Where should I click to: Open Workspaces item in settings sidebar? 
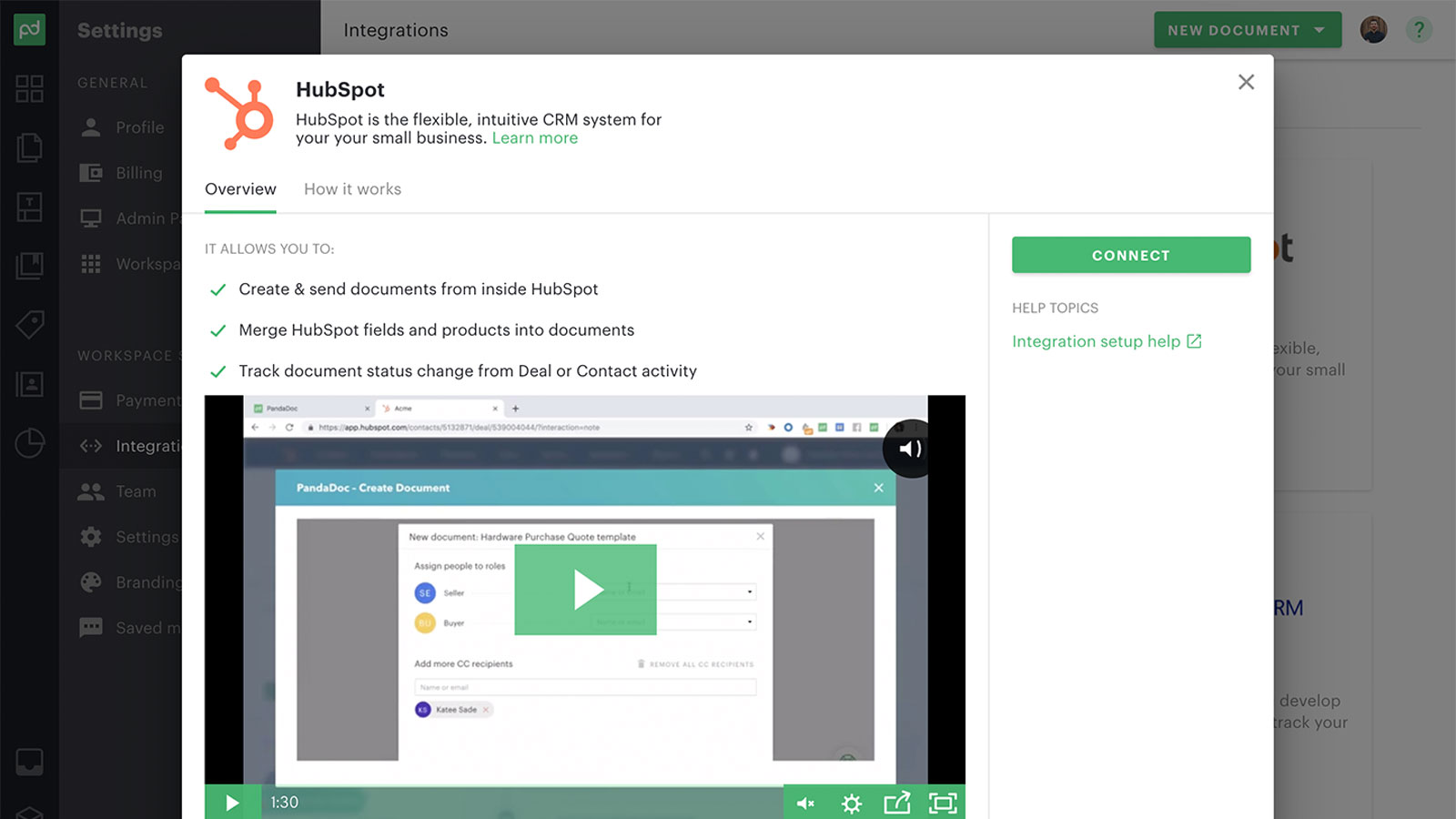(x=121, y=264)
